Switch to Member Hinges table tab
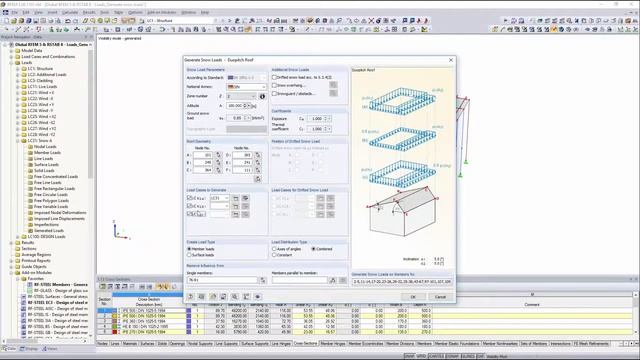This screenshot has height=360, width=640. [x=333, y=344]
